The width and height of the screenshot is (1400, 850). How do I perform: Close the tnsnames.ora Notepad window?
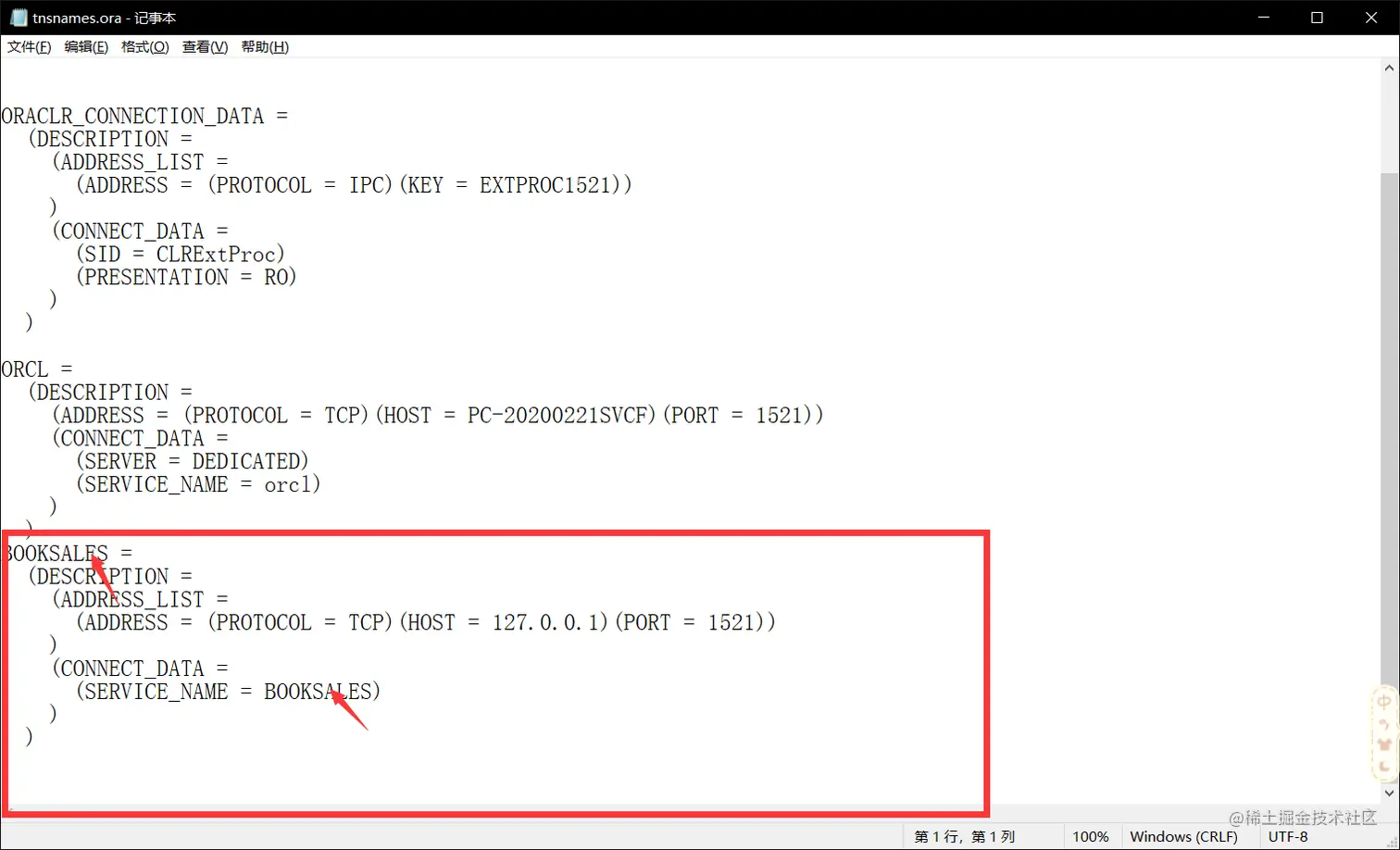click(1372, 18)
